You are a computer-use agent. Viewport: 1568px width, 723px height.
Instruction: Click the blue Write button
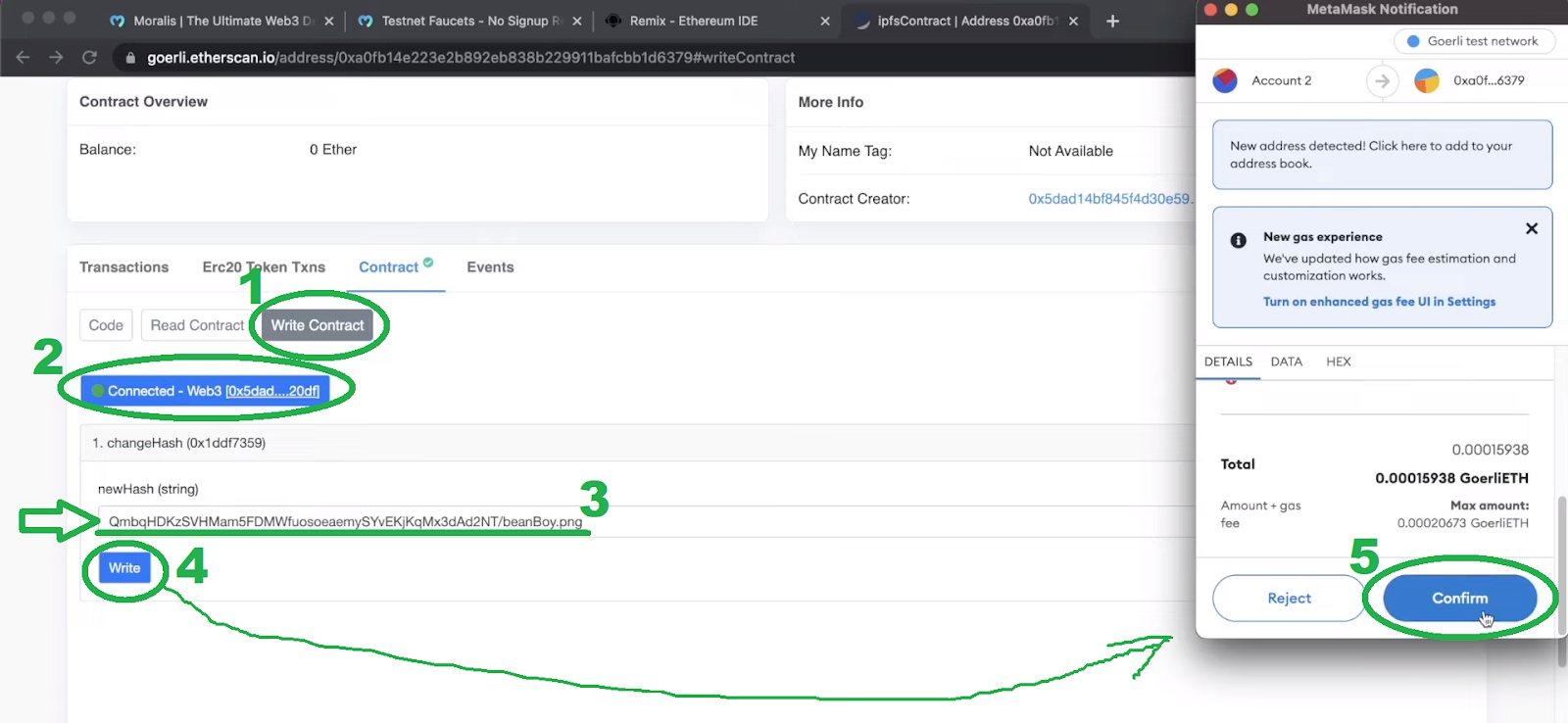click(x=124, y=568)
